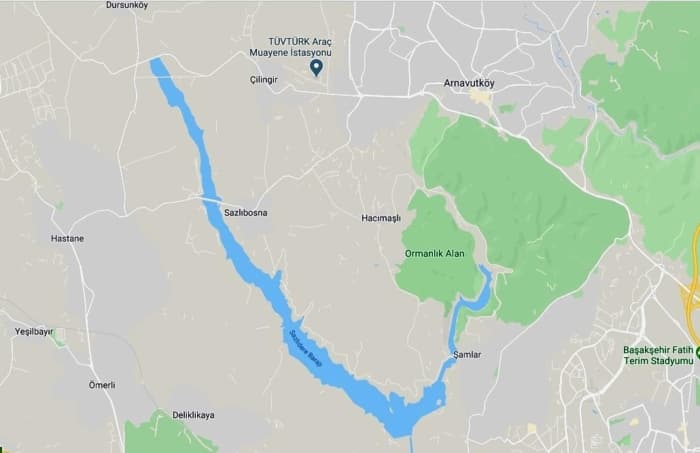Select the Şamlar place label
700x453 pixels.
(467, 355)
